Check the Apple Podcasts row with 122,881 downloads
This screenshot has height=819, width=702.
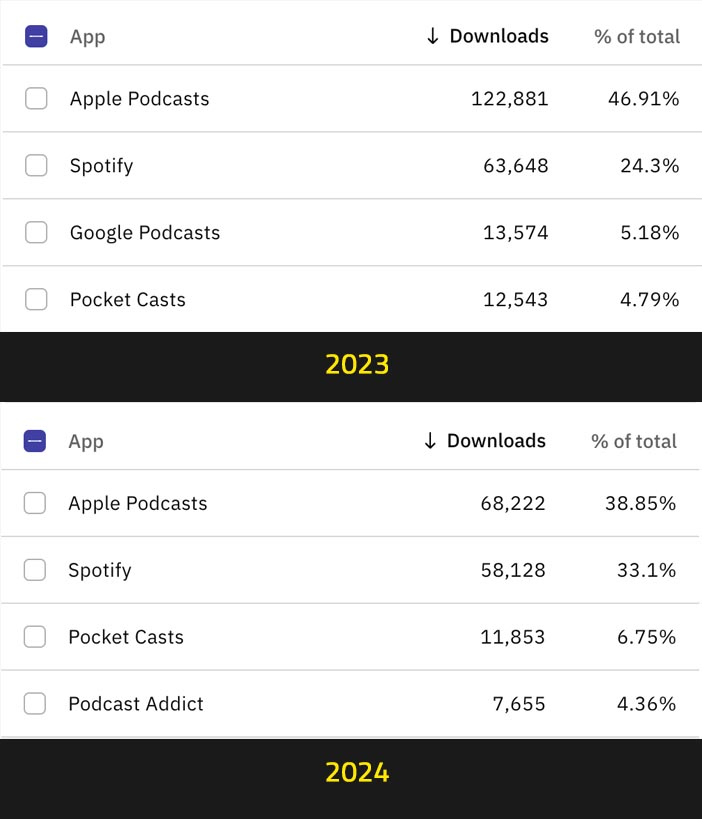36,98
